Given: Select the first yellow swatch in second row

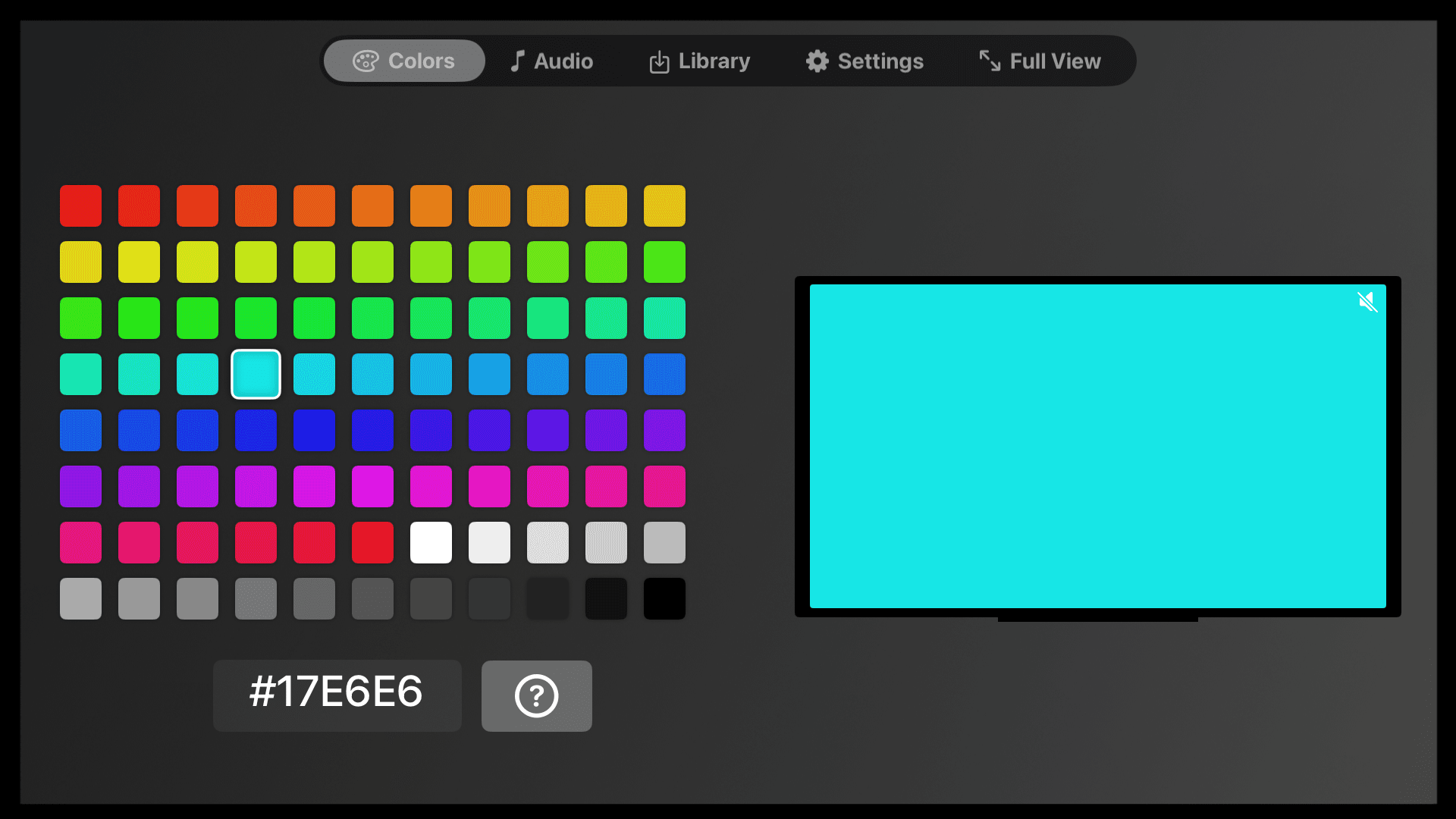Looking at the screenshot, I should click(x=80, y=262).
